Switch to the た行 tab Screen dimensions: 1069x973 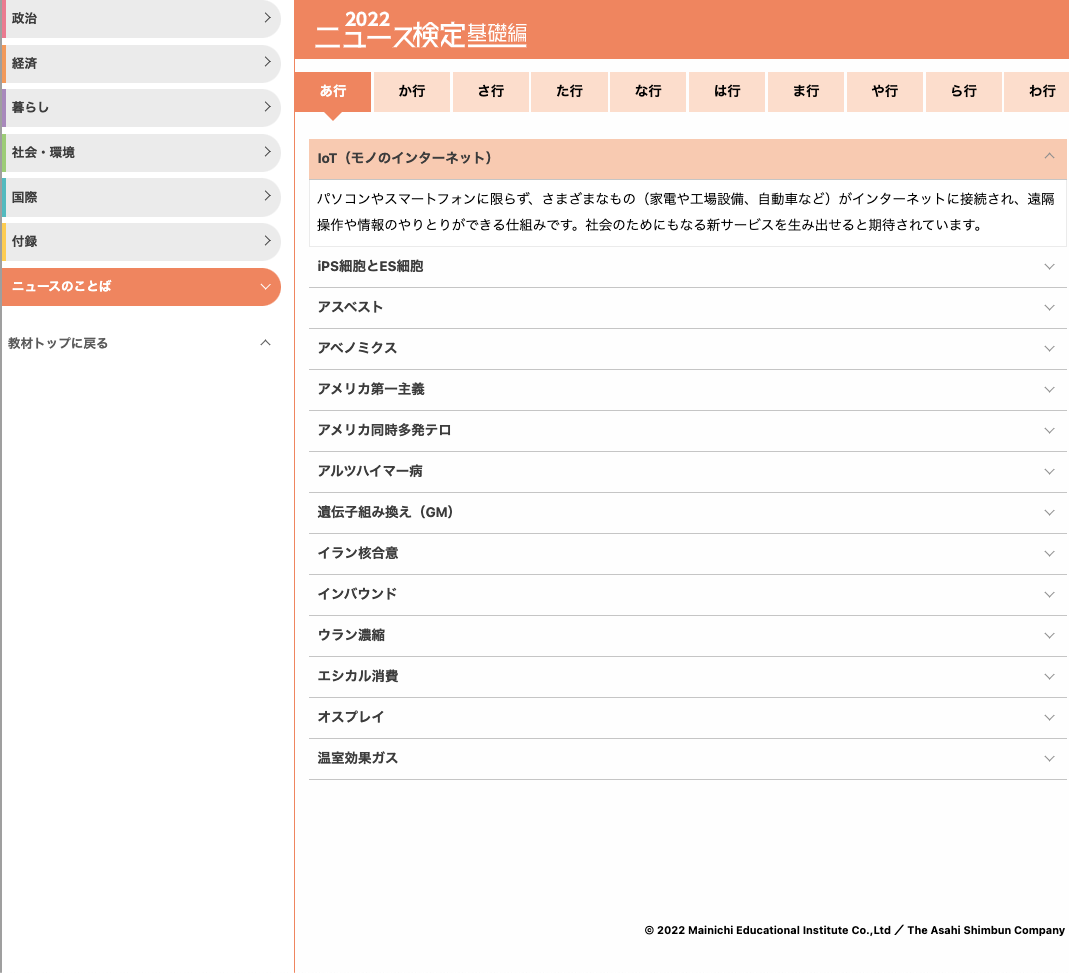(569, 91)
